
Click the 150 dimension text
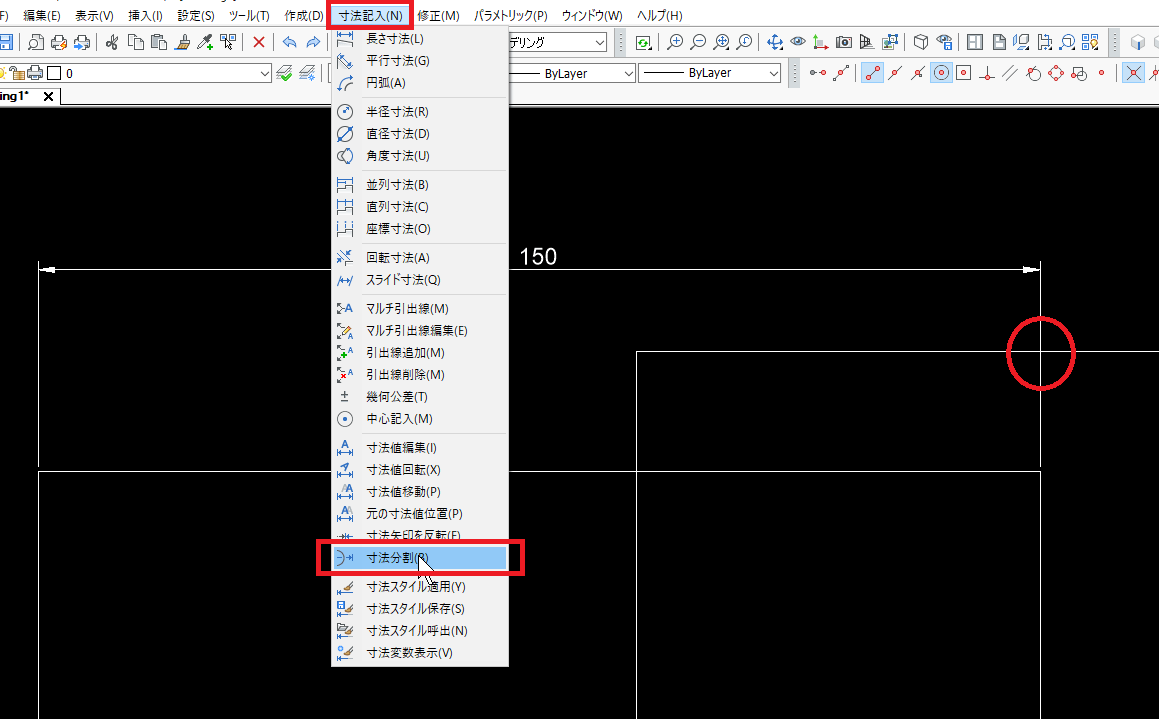(x=538, y=256)
